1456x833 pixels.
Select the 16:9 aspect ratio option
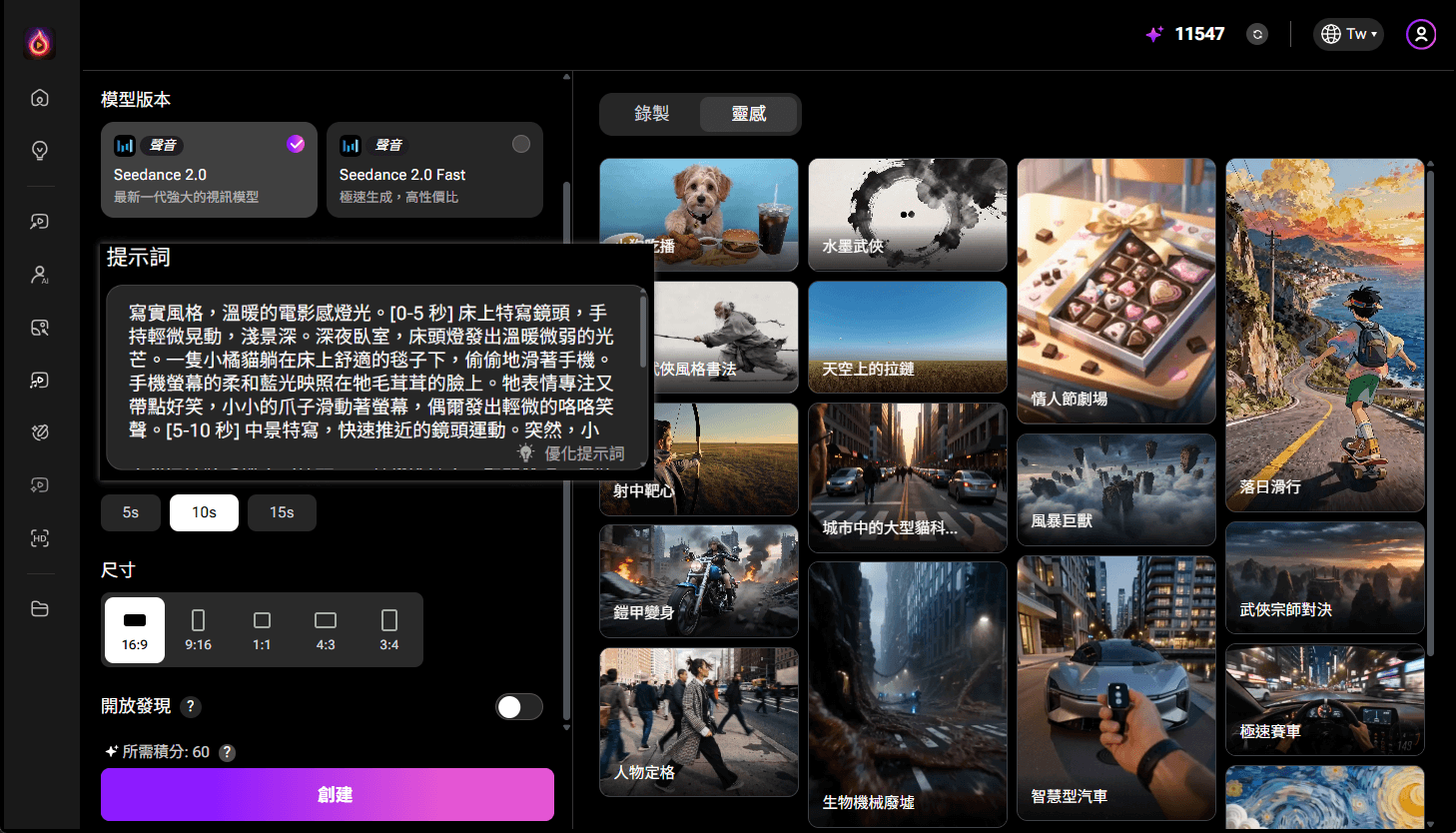(134, 629)
